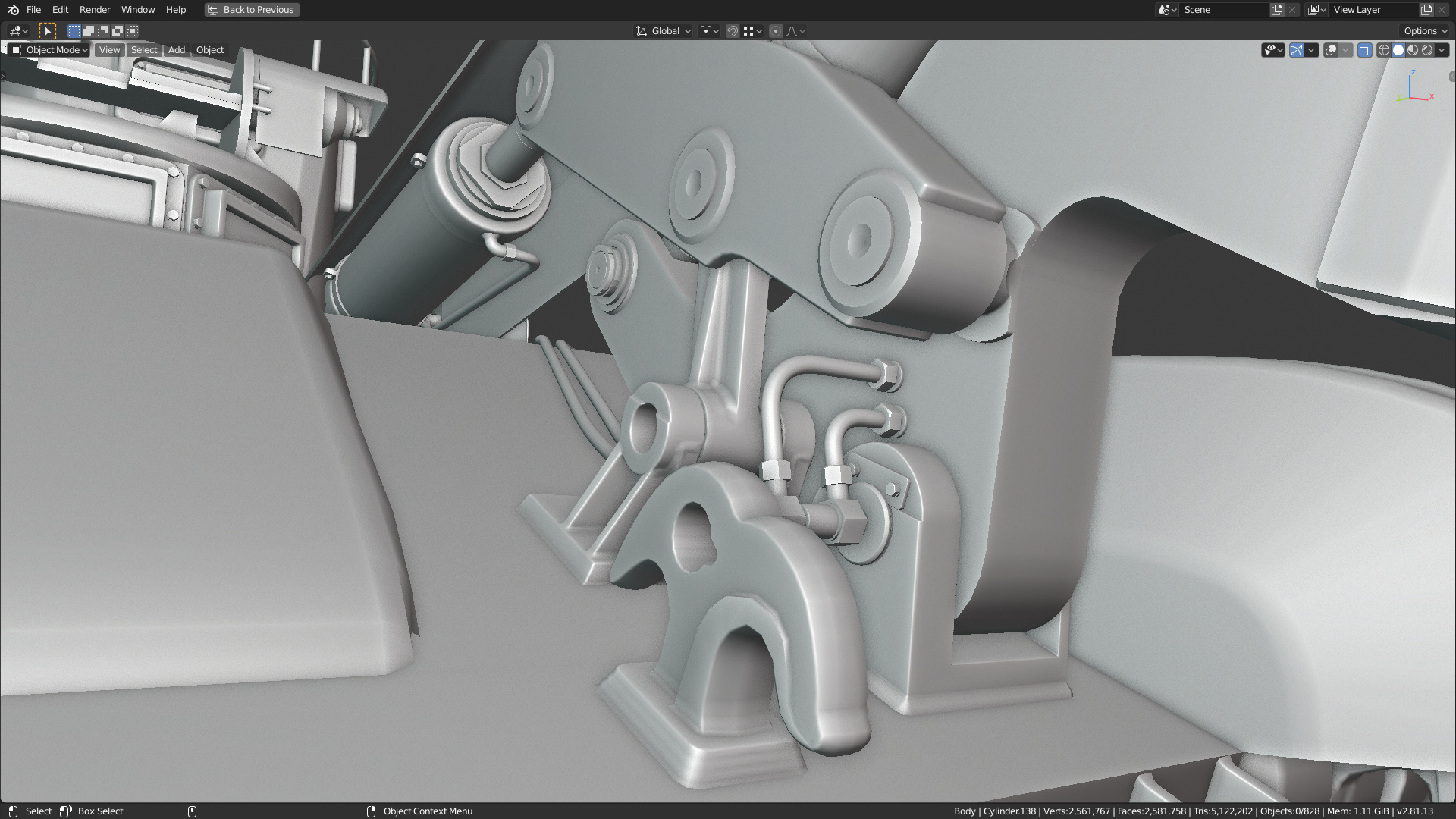Click the Back to Previous button
Image resolution: width=1456 pixels, height=819 pixels.
tap(252, 10)
